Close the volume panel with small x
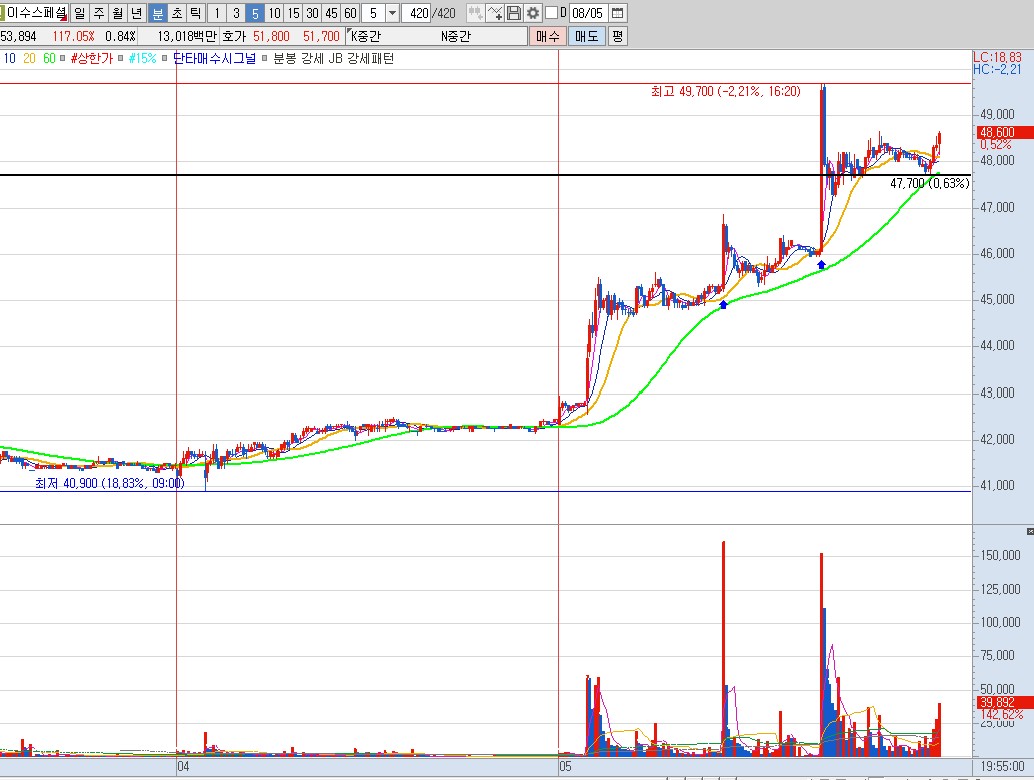Screen dimensions: 1034x780 point(1029,531)
